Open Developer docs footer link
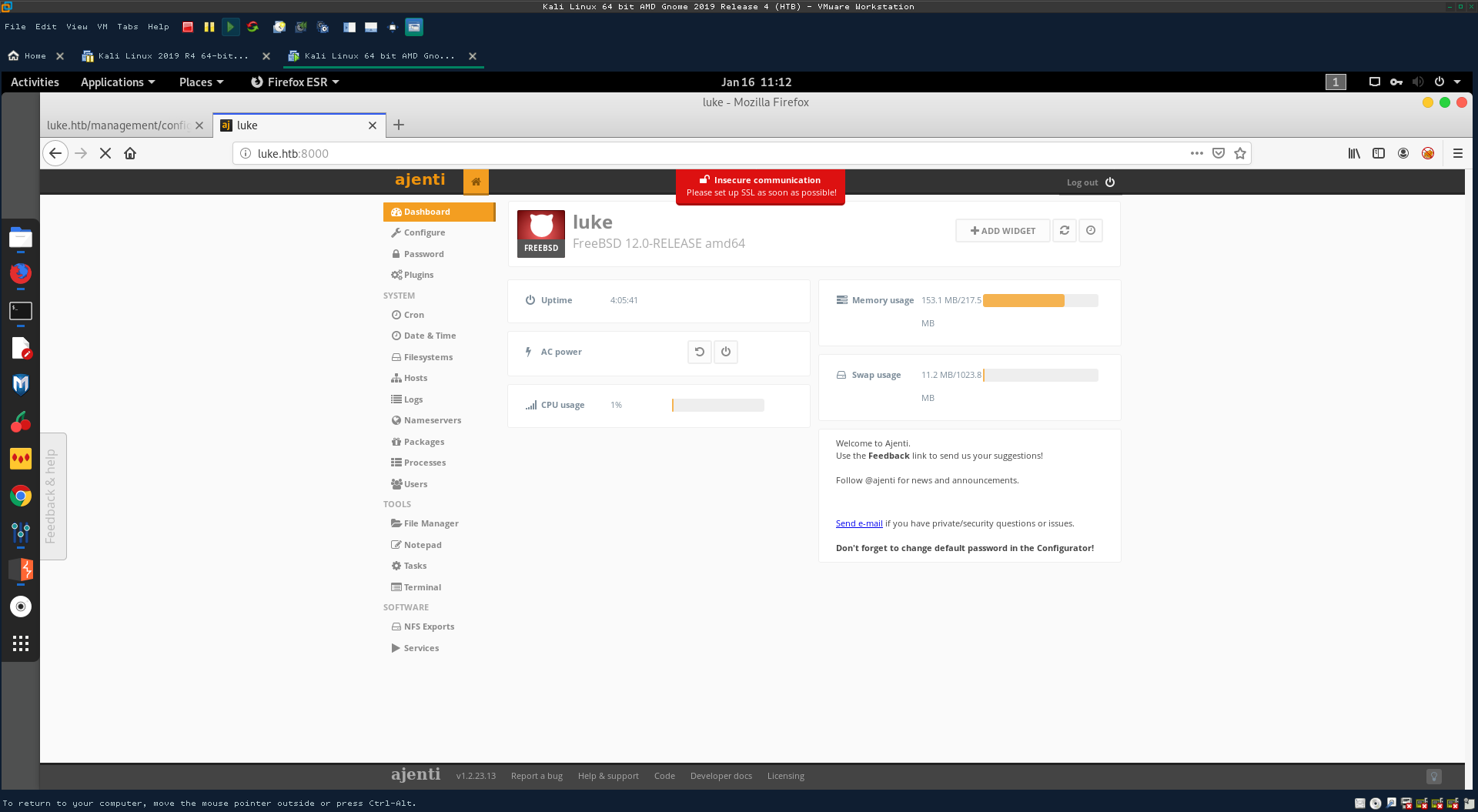Screen dimensions: 1478x812 pos(721,776)
